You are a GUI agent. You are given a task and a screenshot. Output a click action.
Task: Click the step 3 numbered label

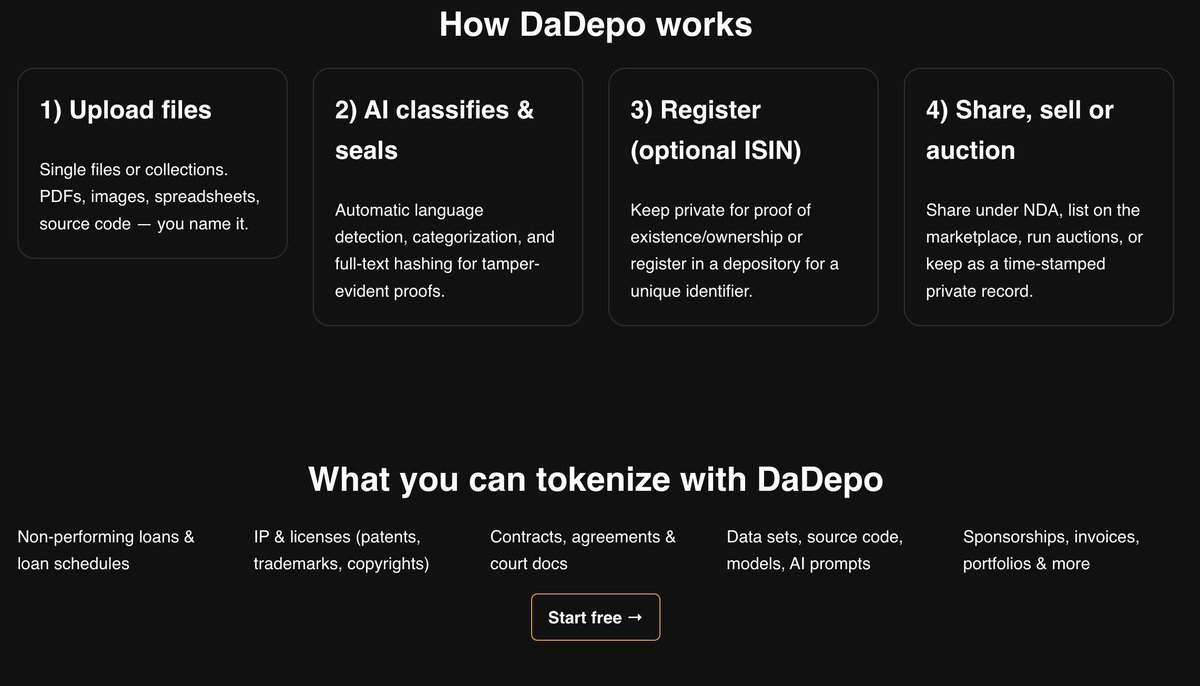click(x=643, y=110)
